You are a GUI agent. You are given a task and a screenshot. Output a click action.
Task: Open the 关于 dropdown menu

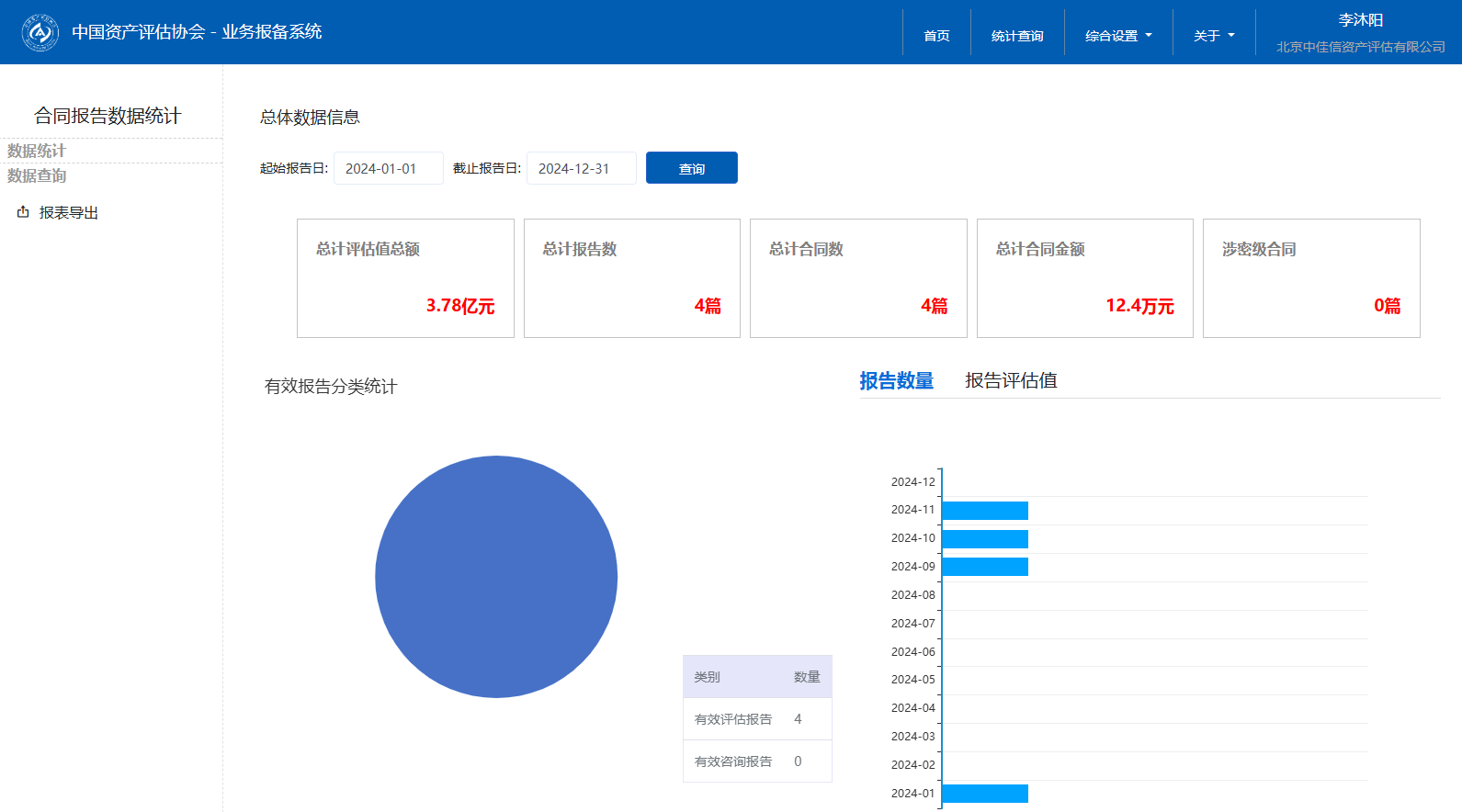pos(1214,36)
